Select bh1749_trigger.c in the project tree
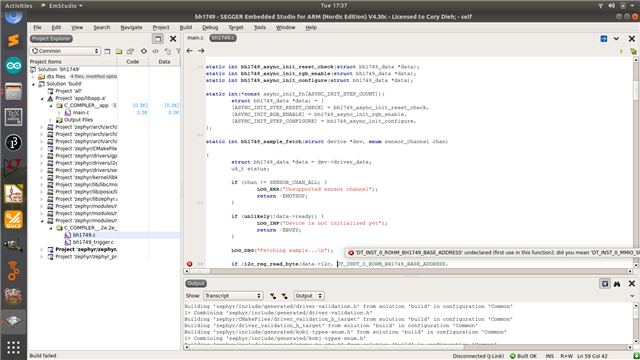Screen dimensions: 640x360 click(93, 242)
